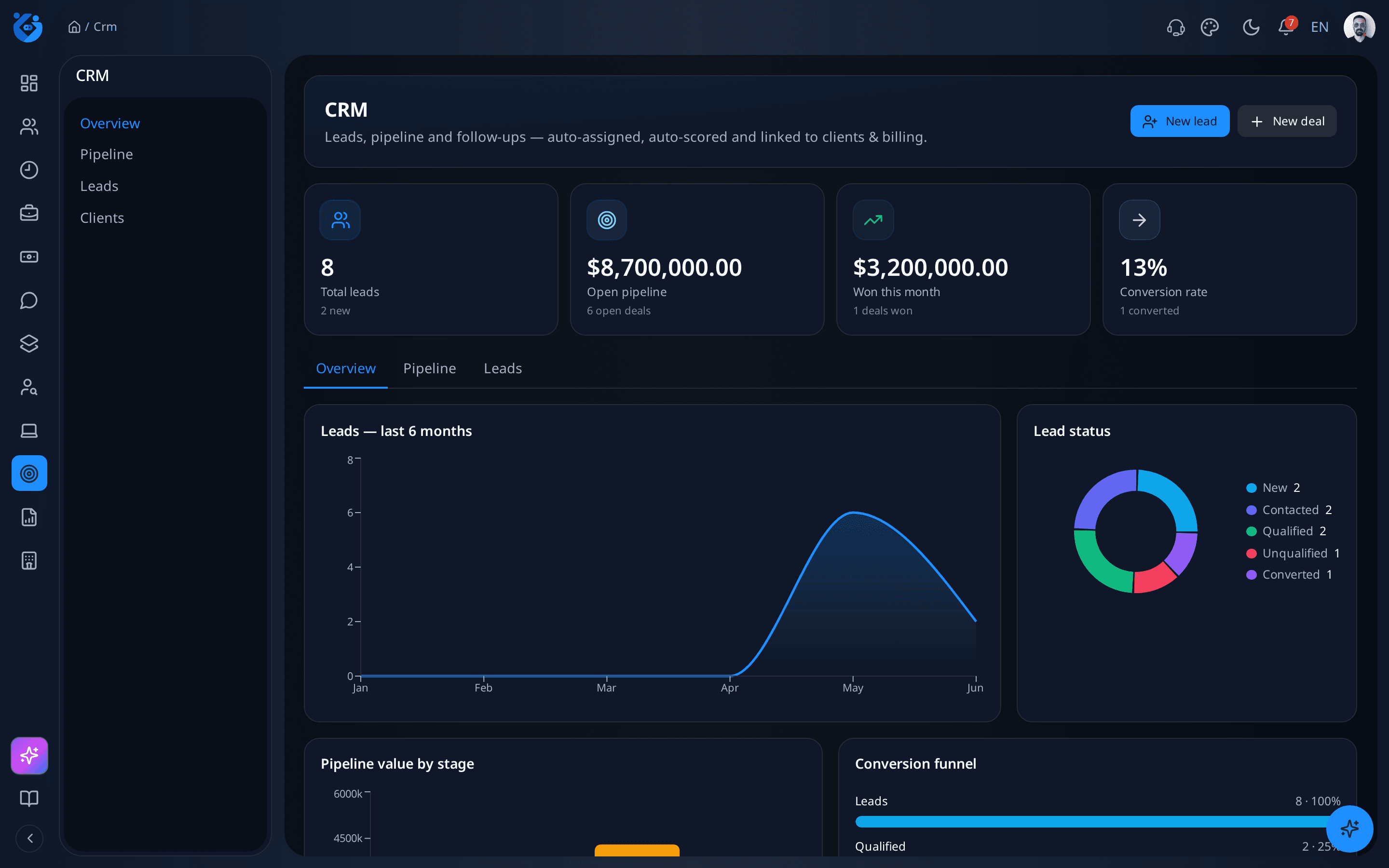Click the "Leads — last 6 months" heading

click(396, 431)
